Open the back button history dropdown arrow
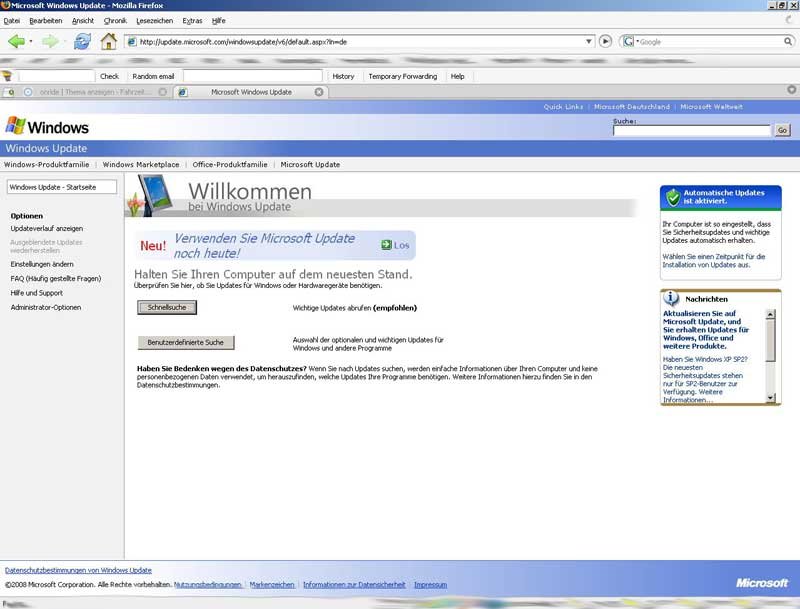800x609 pixels. (x=31, y=41)
